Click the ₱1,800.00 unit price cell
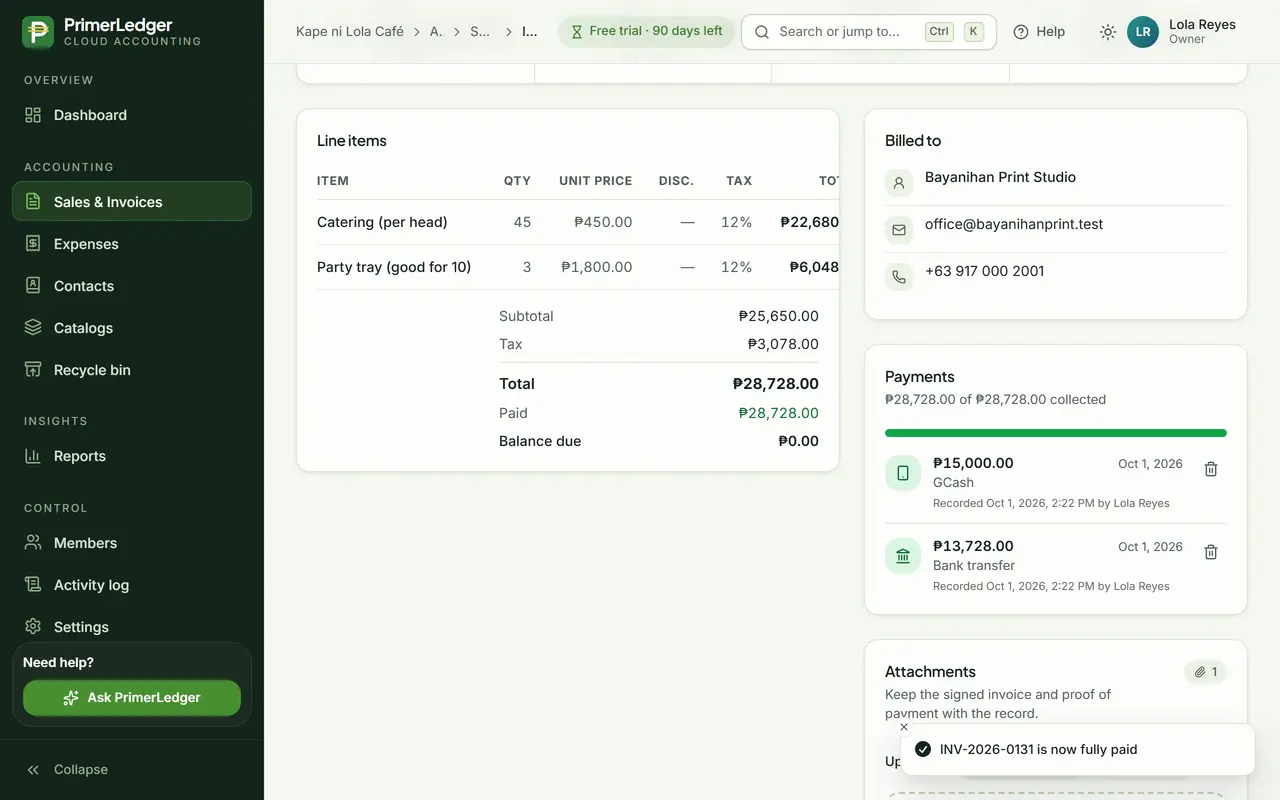Viewport: 1280px width, 800px height. click(x=597, y=267)
